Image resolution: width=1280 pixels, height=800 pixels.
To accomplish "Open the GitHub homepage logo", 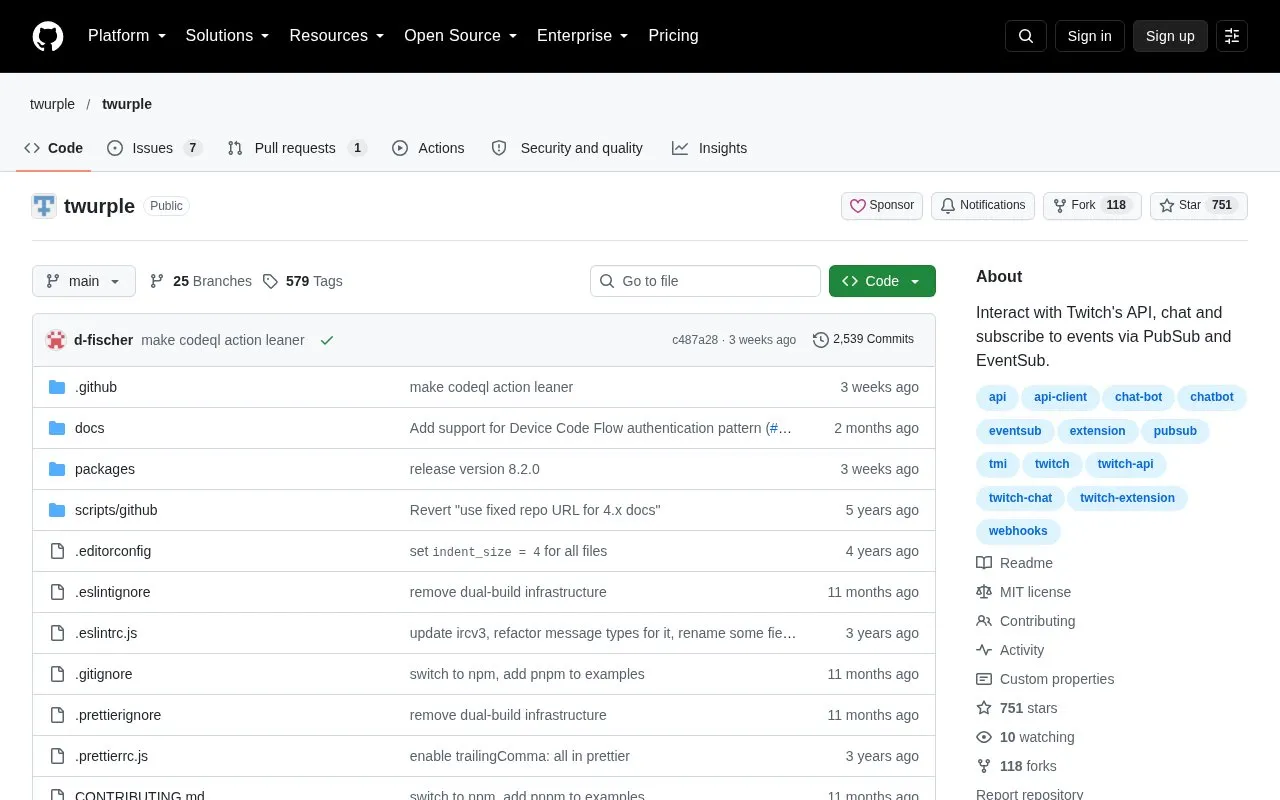I will coord(48,36).
